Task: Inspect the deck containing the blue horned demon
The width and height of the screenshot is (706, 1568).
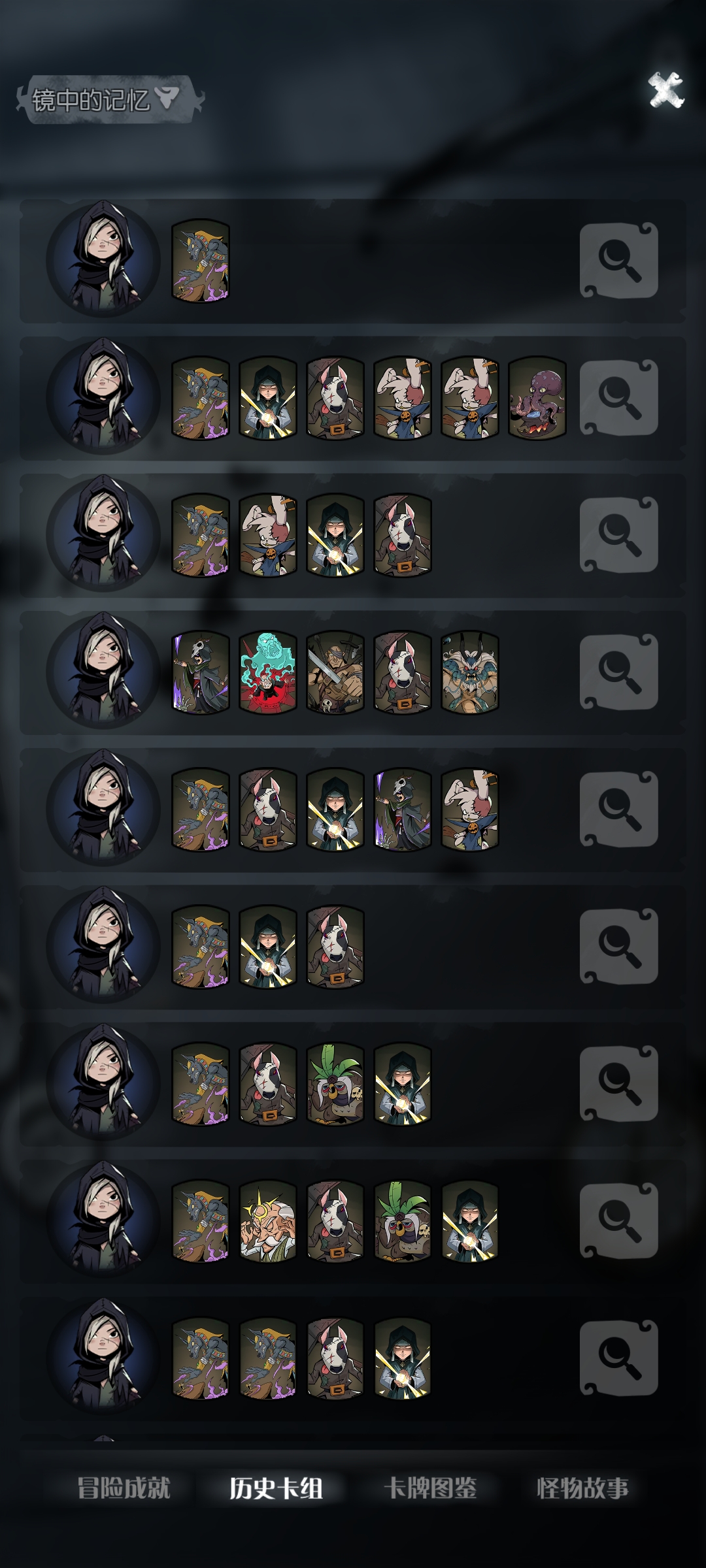Action: (x=618, y=672)
